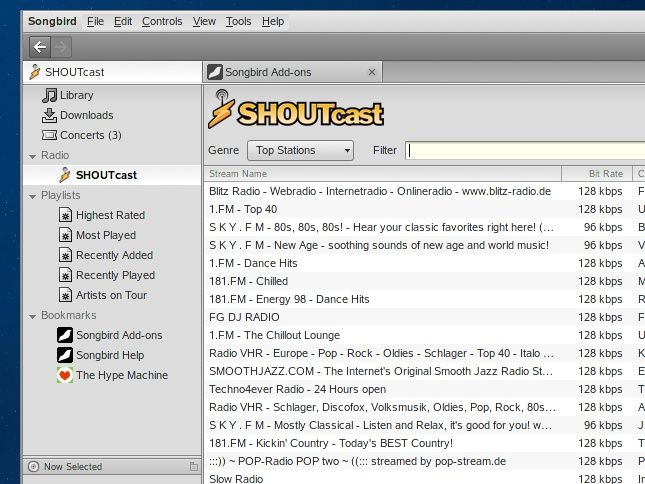The height and width of the screenshot is (484, 645).
Task: Select the Slow Radio stream
Action: point(425,478)
